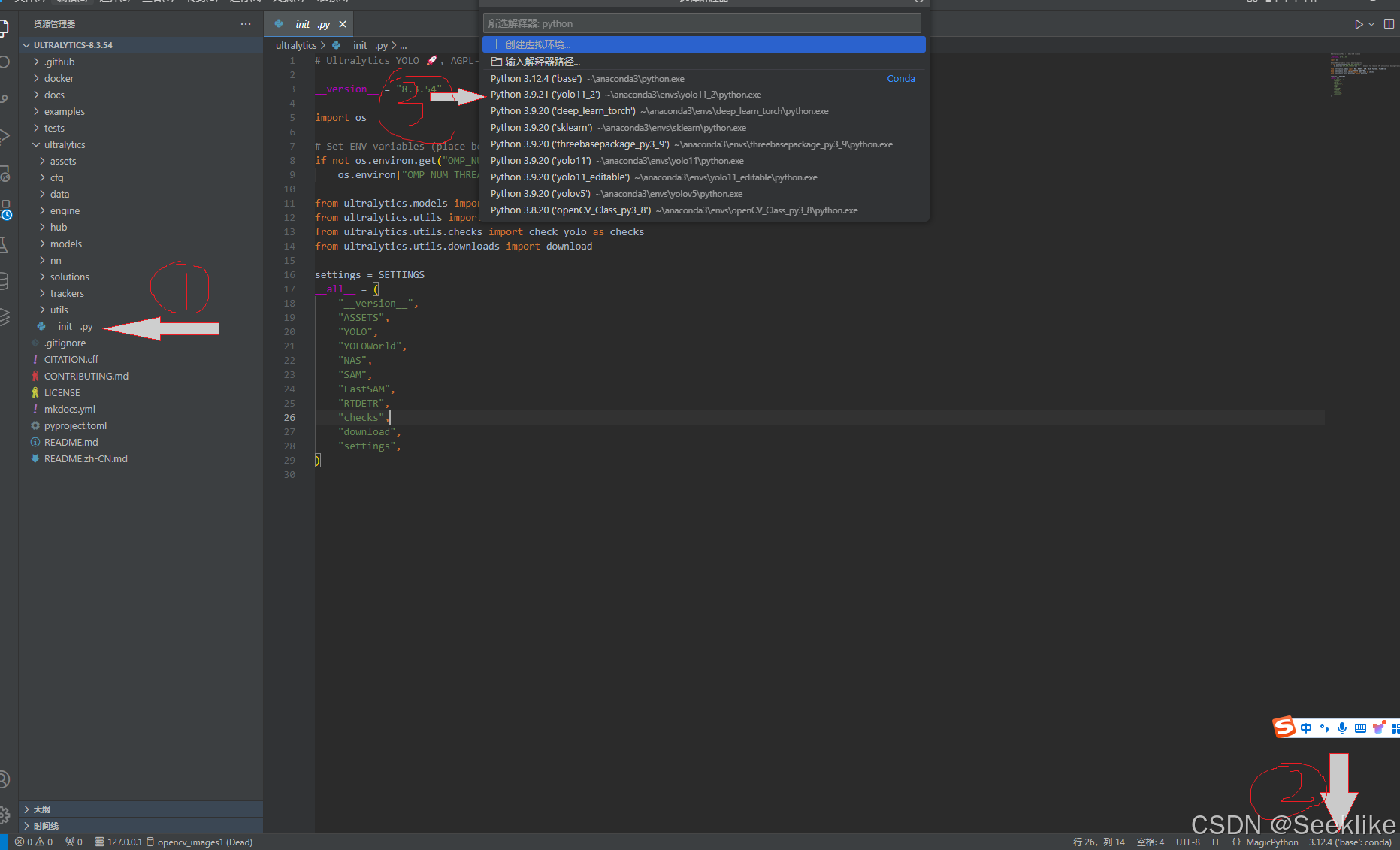The height and width of the screenshot is (850, 1400).
Task: Choose 输入解释器路径 enter interpreter path option
Action: (x=703, y=62)
